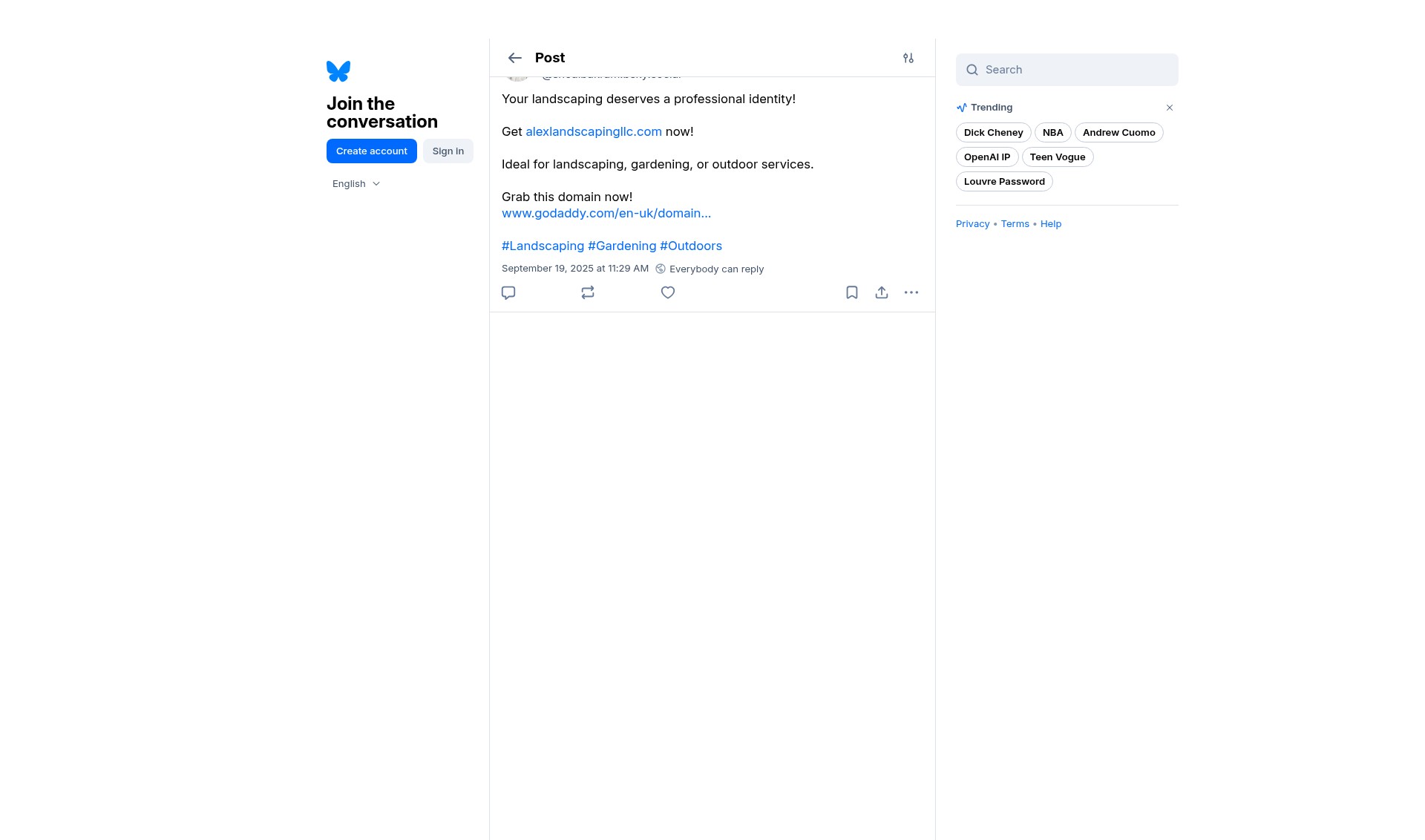Click the Sign in button

448,151
